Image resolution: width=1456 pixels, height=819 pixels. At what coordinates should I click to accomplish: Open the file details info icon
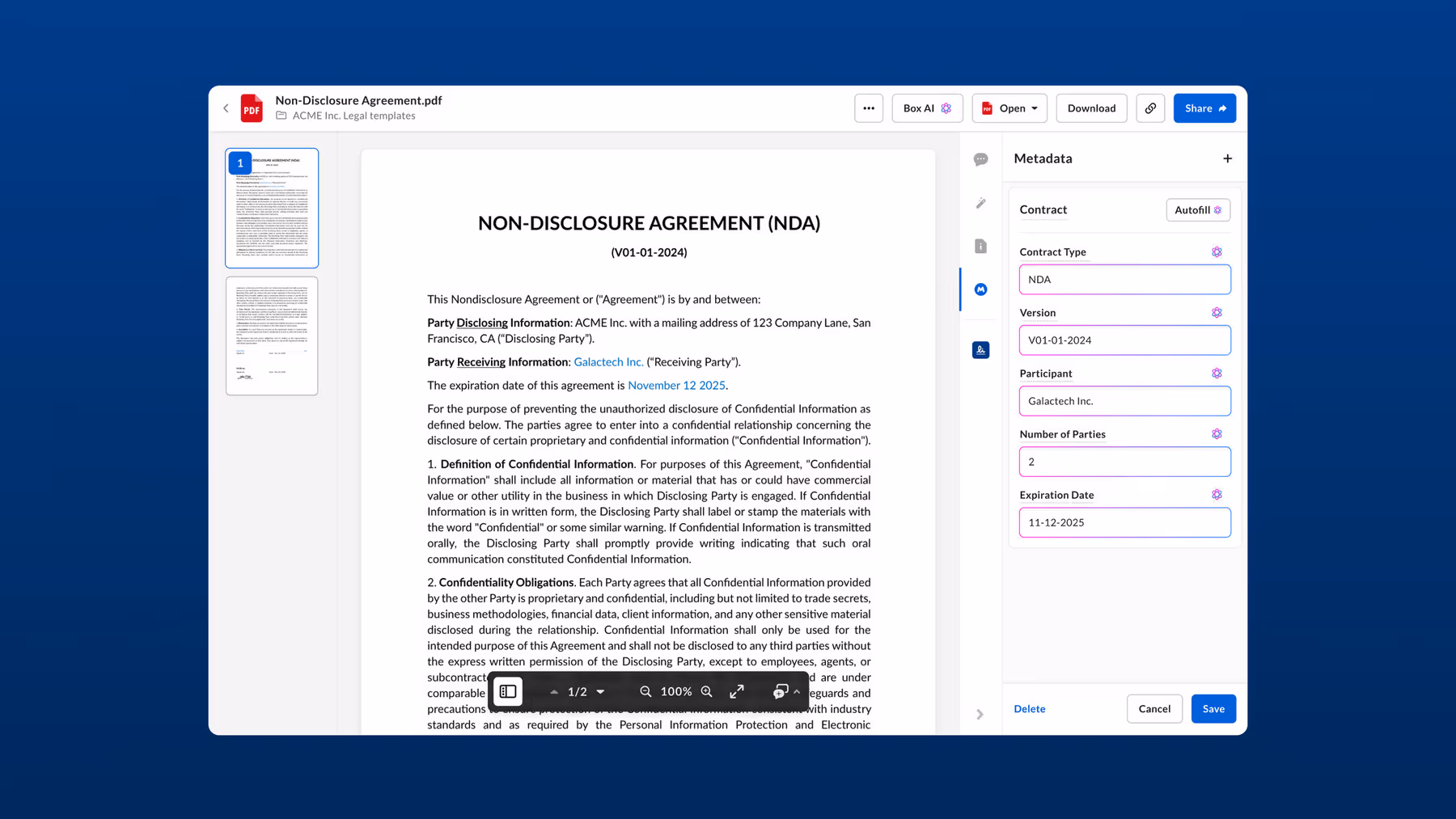(980, 246)
